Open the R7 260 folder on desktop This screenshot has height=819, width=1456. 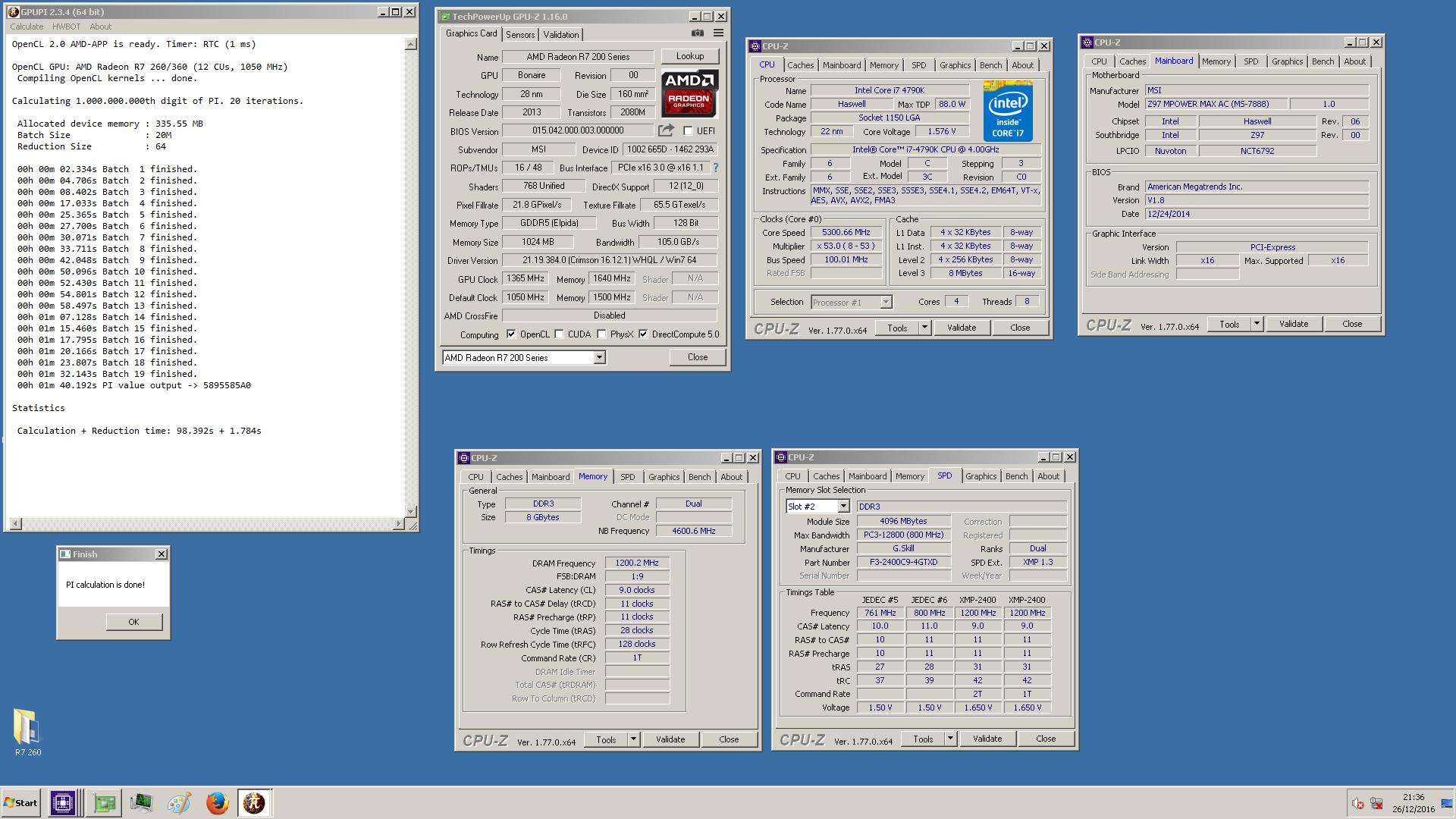pos(28,733)
